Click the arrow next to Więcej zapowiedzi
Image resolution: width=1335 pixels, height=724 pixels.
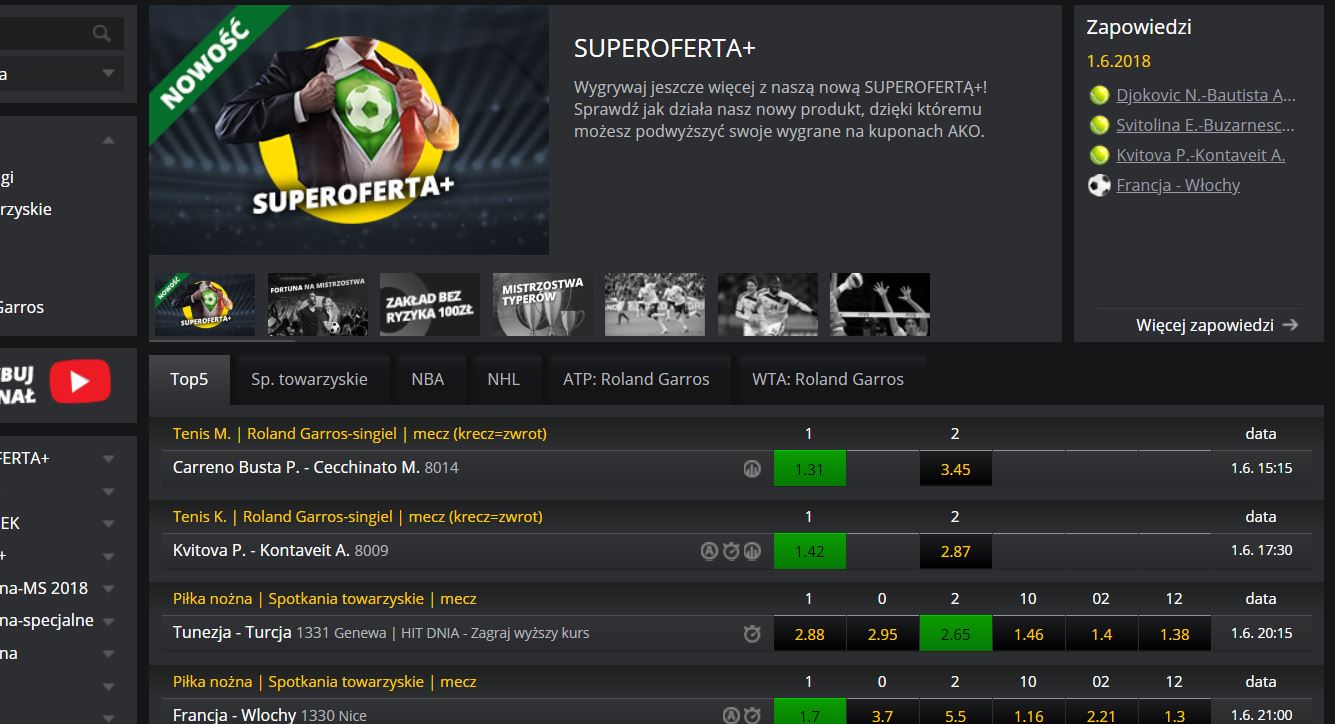coord(1290,325)
